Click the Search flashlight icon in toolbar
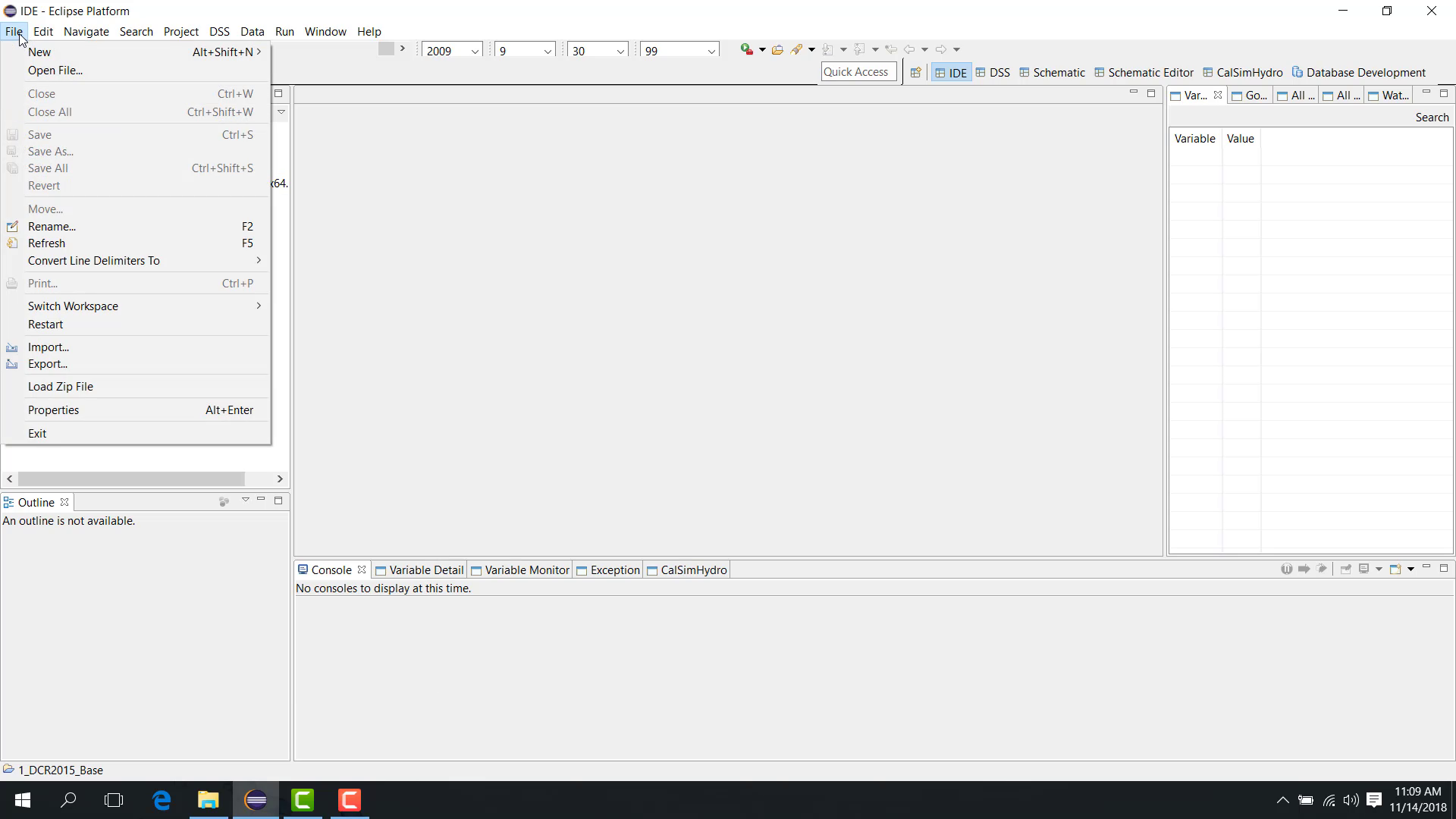Image resolution: width=1456 pixels, height=819 pixels. [796, 49]
